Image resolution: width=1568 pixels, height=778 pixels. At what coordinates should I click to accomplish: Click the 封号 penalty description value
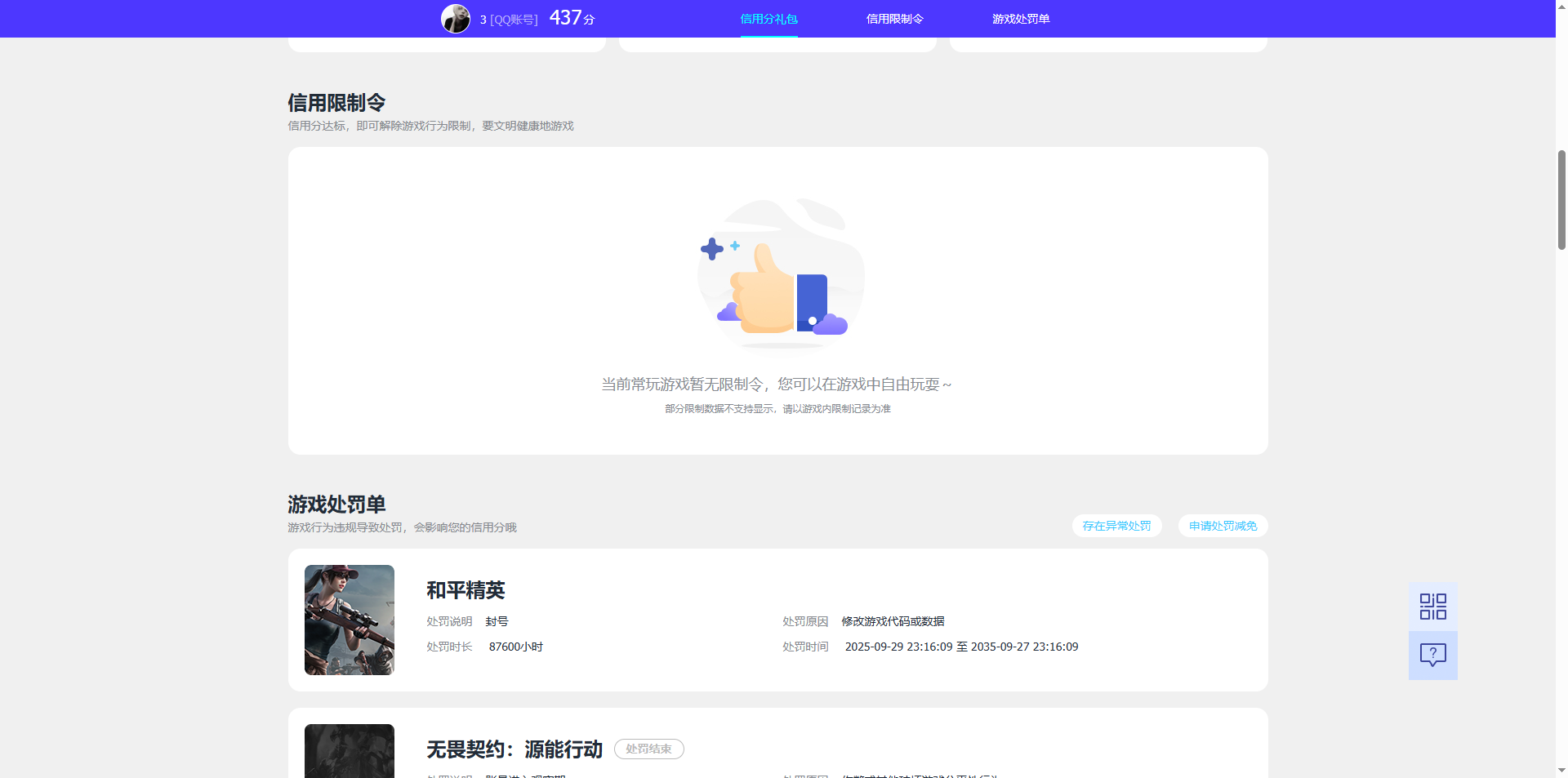tap(497, 621)
